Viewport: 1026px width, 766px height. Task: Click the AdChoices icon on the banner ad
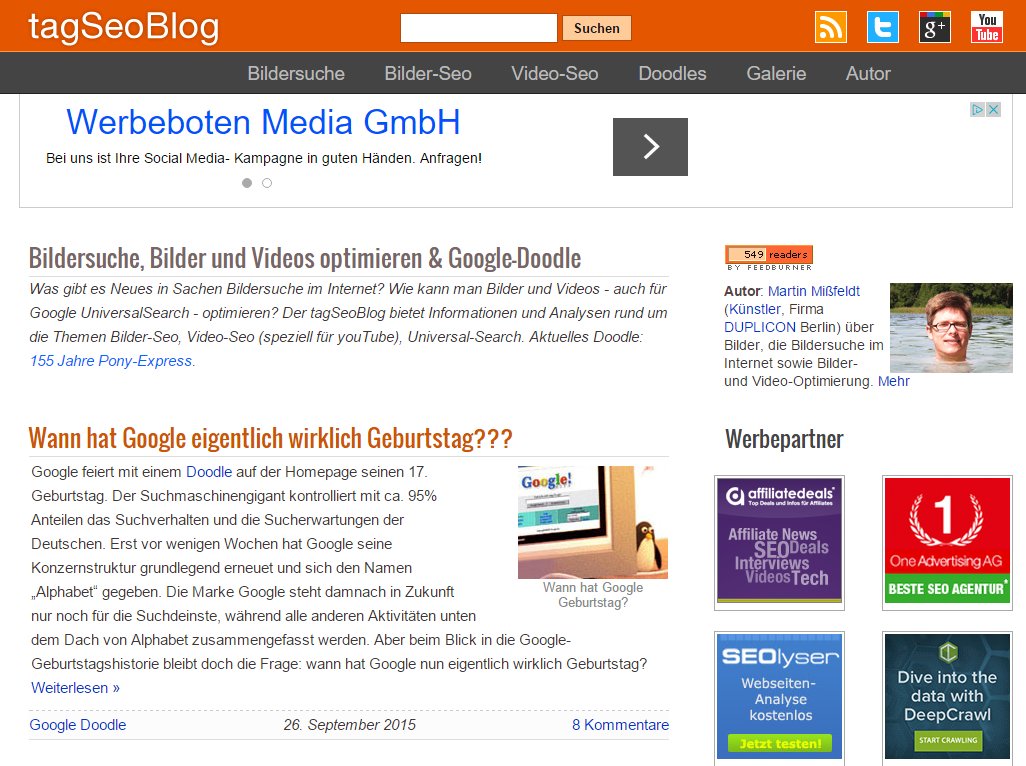pos(979,109)
